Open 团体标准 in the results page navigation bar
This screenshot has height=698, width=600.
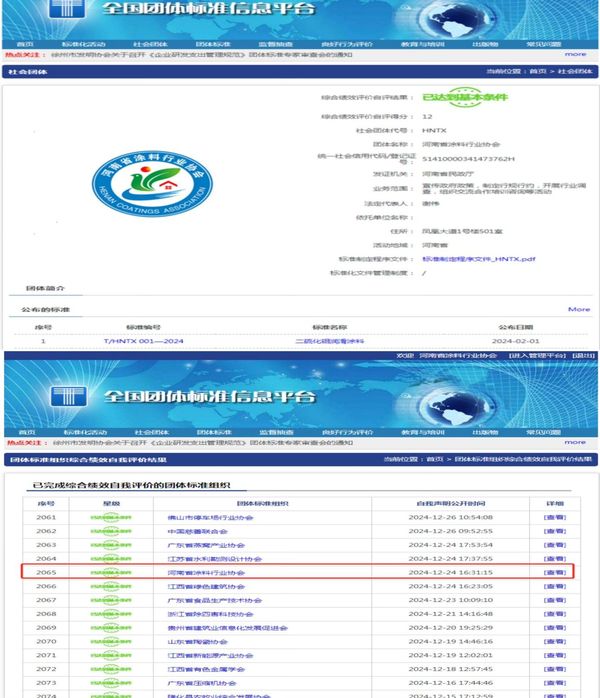coord(214,432)
